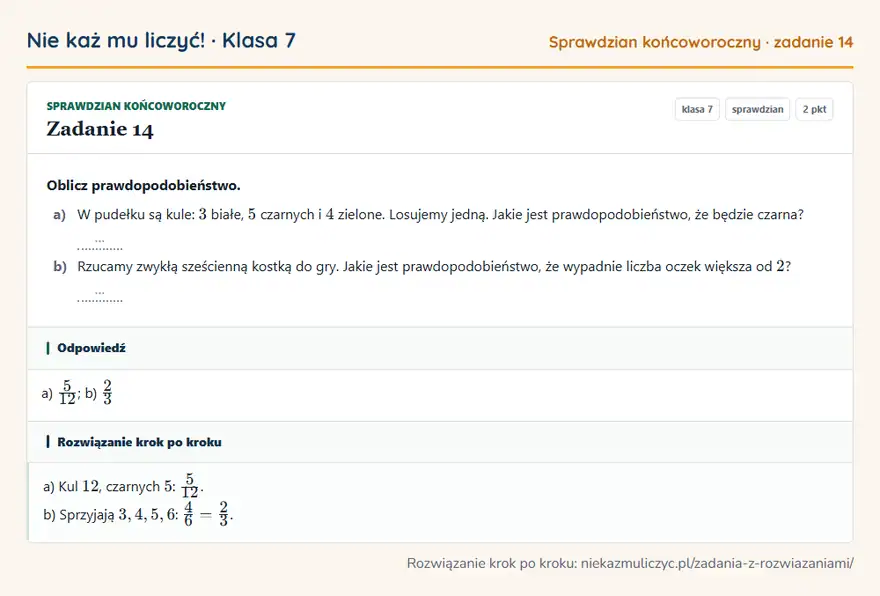Click the 'klasa 7' tag
Viewport: 880px width, 596px height.
697,109
